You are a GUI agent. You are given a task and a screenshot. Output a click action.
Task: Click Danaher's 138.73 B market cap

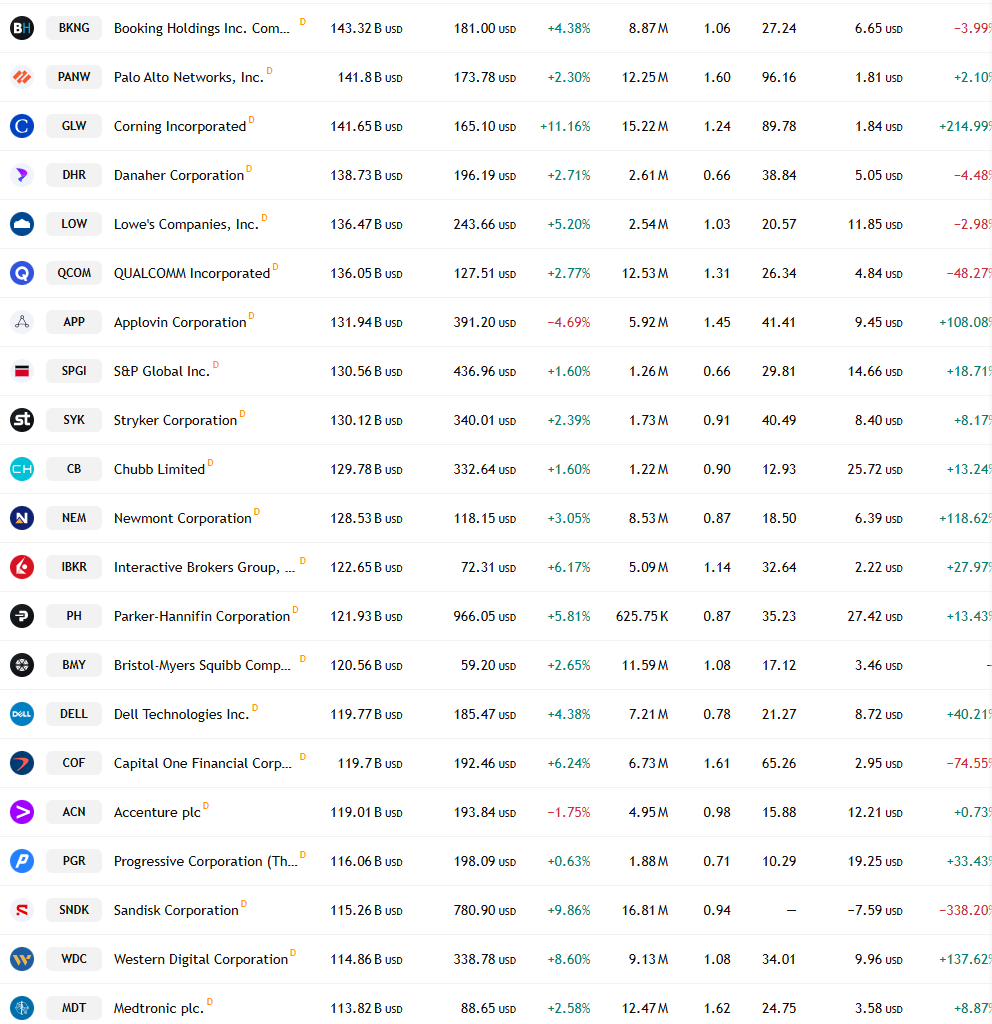[366, 175]
